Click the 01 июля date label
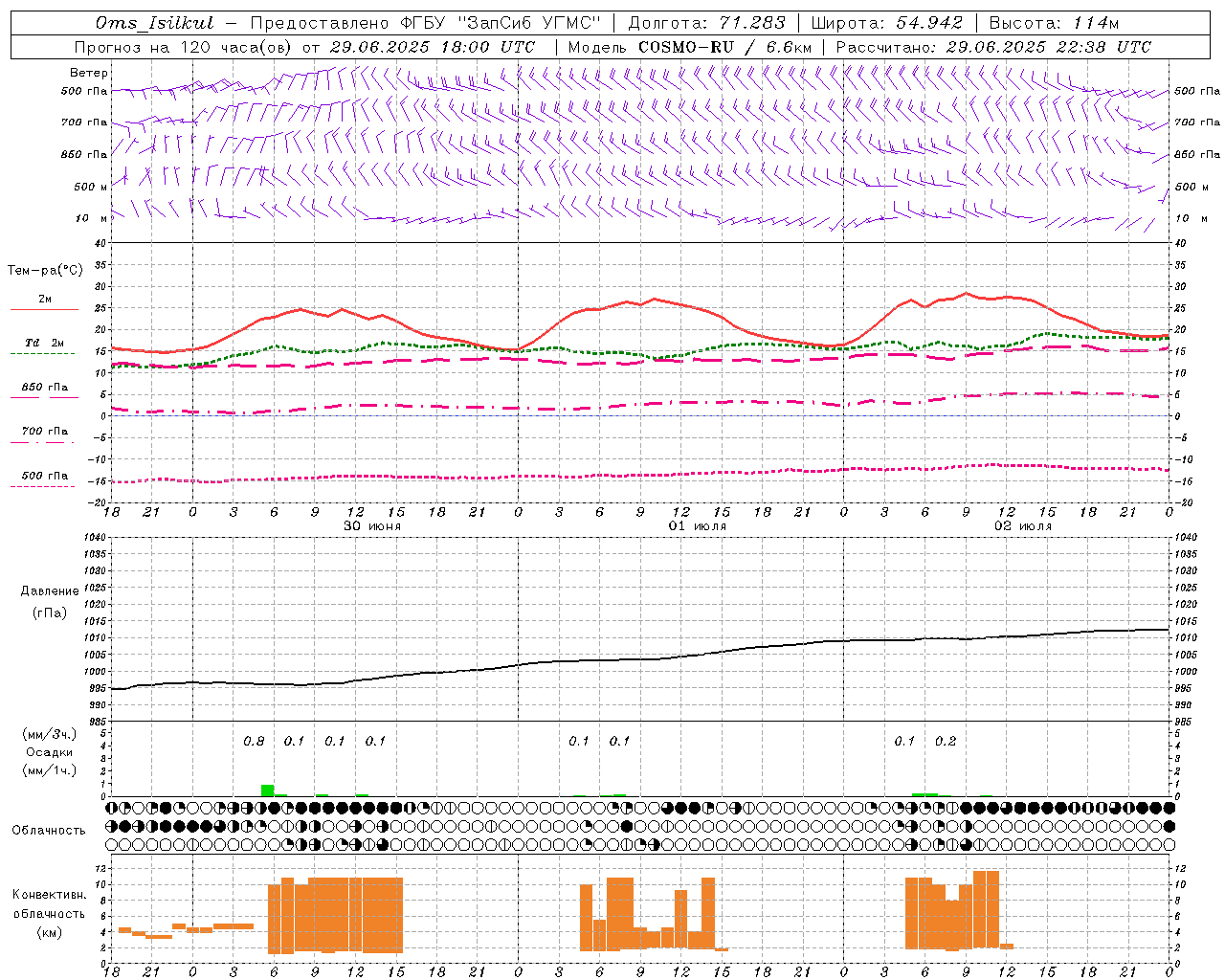Image resolution: width=1225 pixels, height=980 pixels. point(698,526)
